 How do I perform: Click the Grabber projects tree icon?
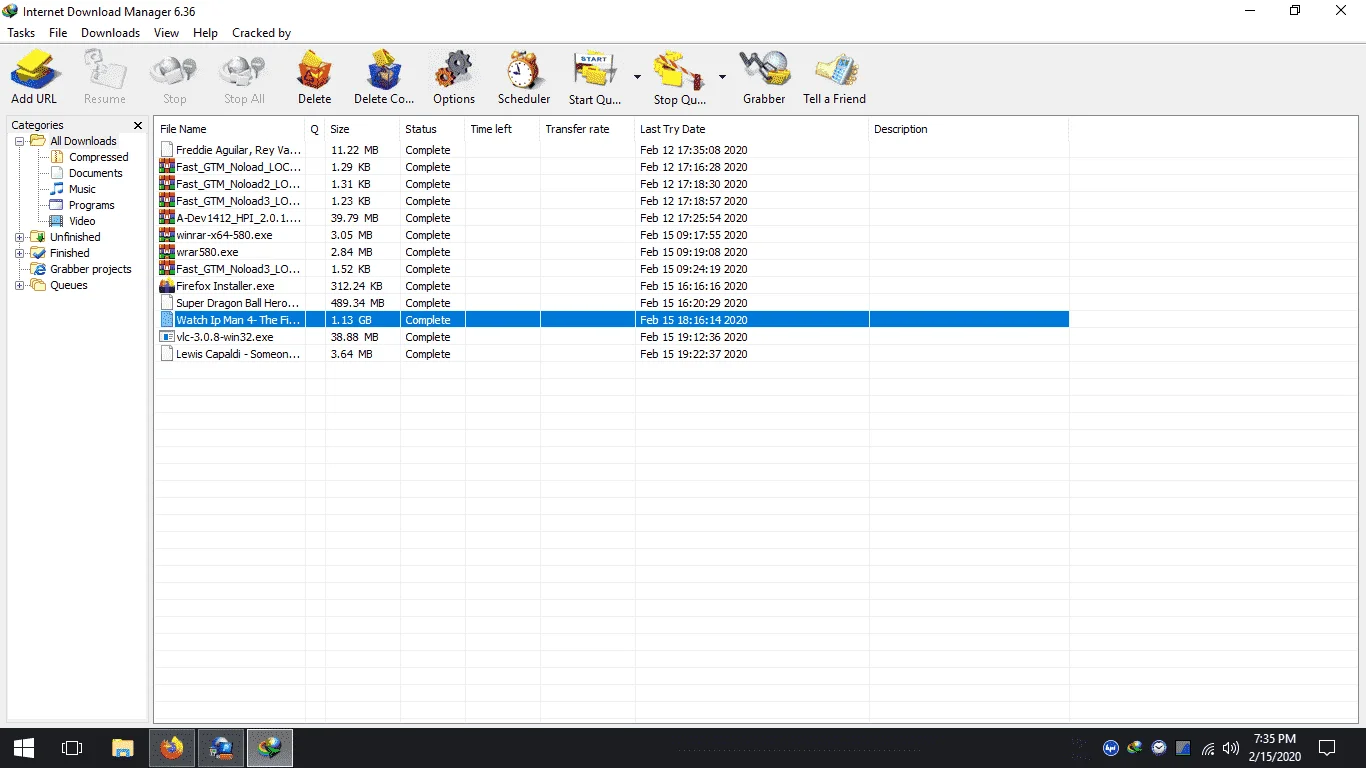coord(39,269)
